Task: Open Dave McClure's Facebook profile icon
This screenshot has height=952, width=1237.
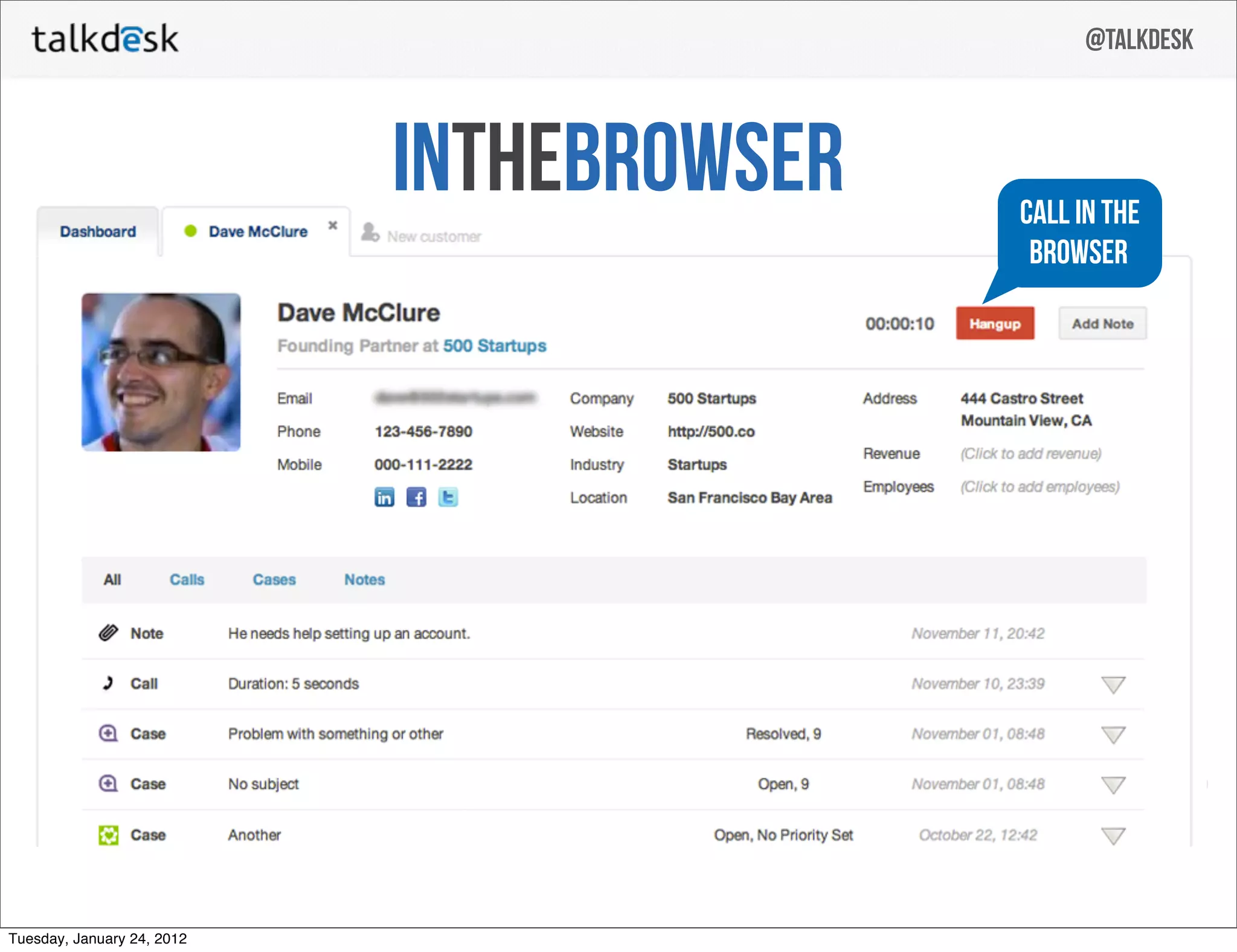Action: pos(416,497)
